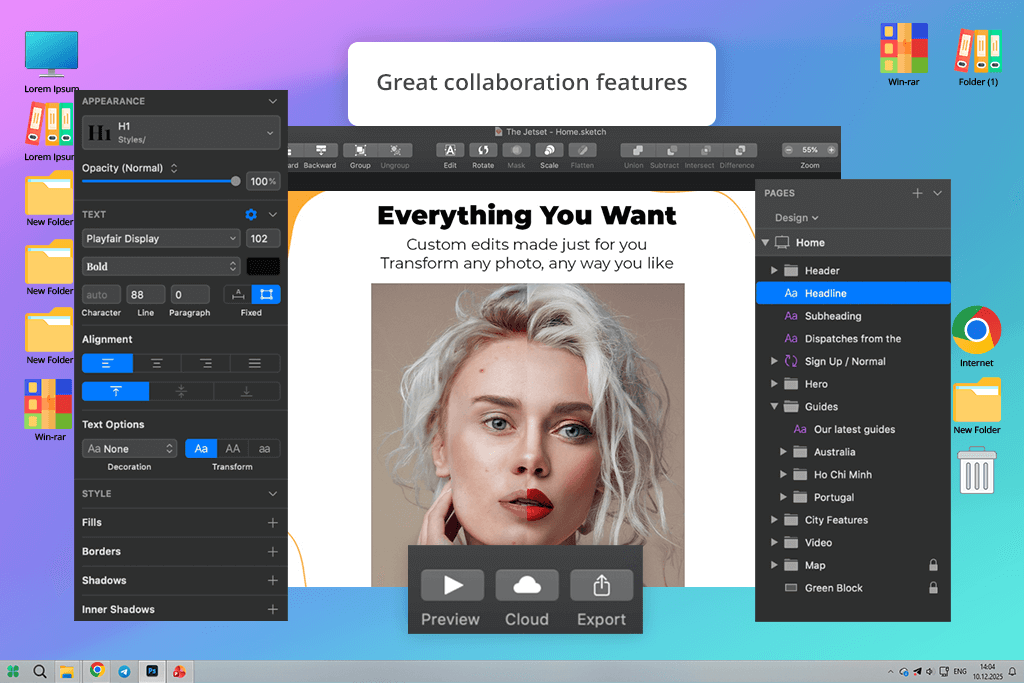Zoom out with the minus button
Image resolution: width=1024 pixels, height=683 pixels.
pos(789,150)
